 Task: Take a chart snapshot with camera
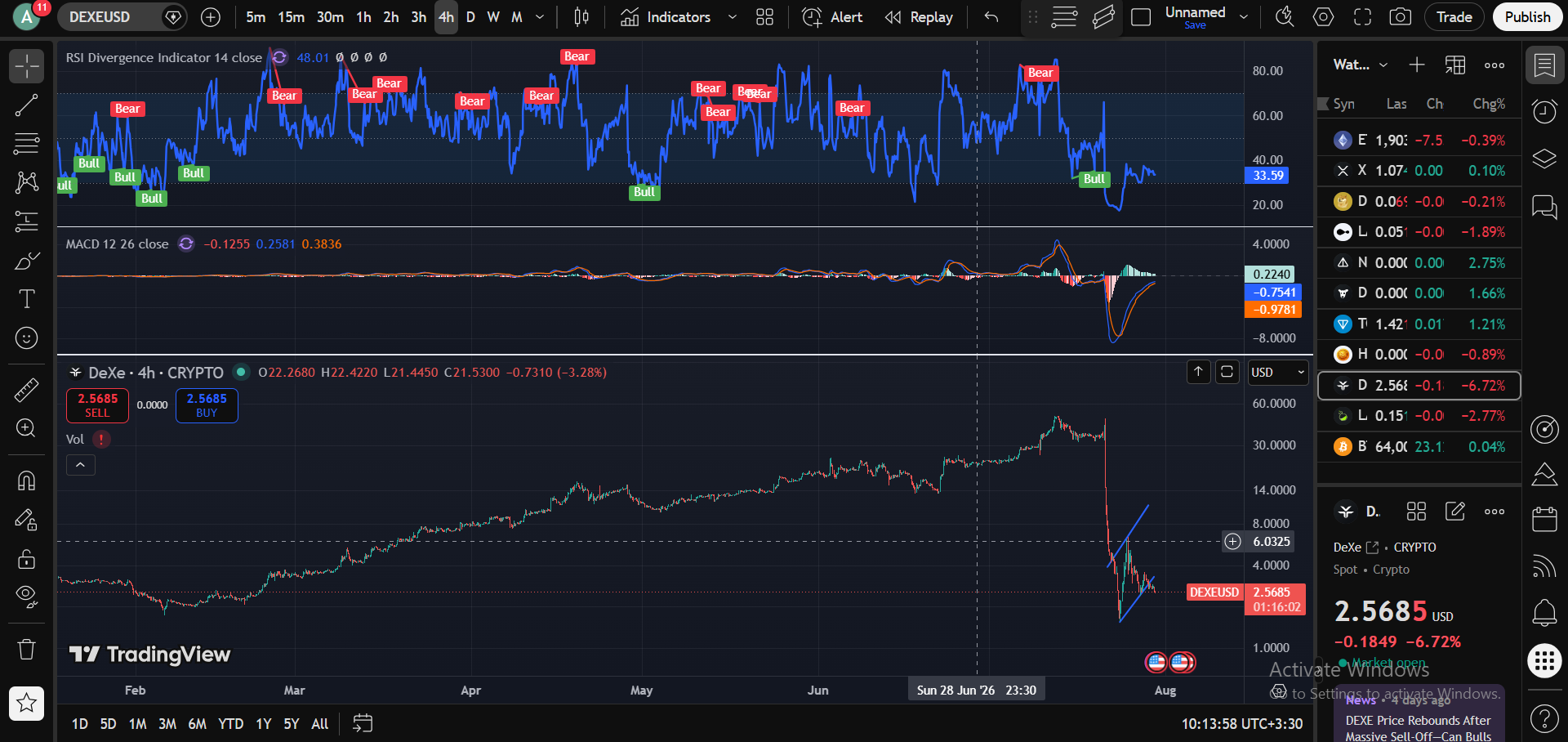[x=1401, y=17]
